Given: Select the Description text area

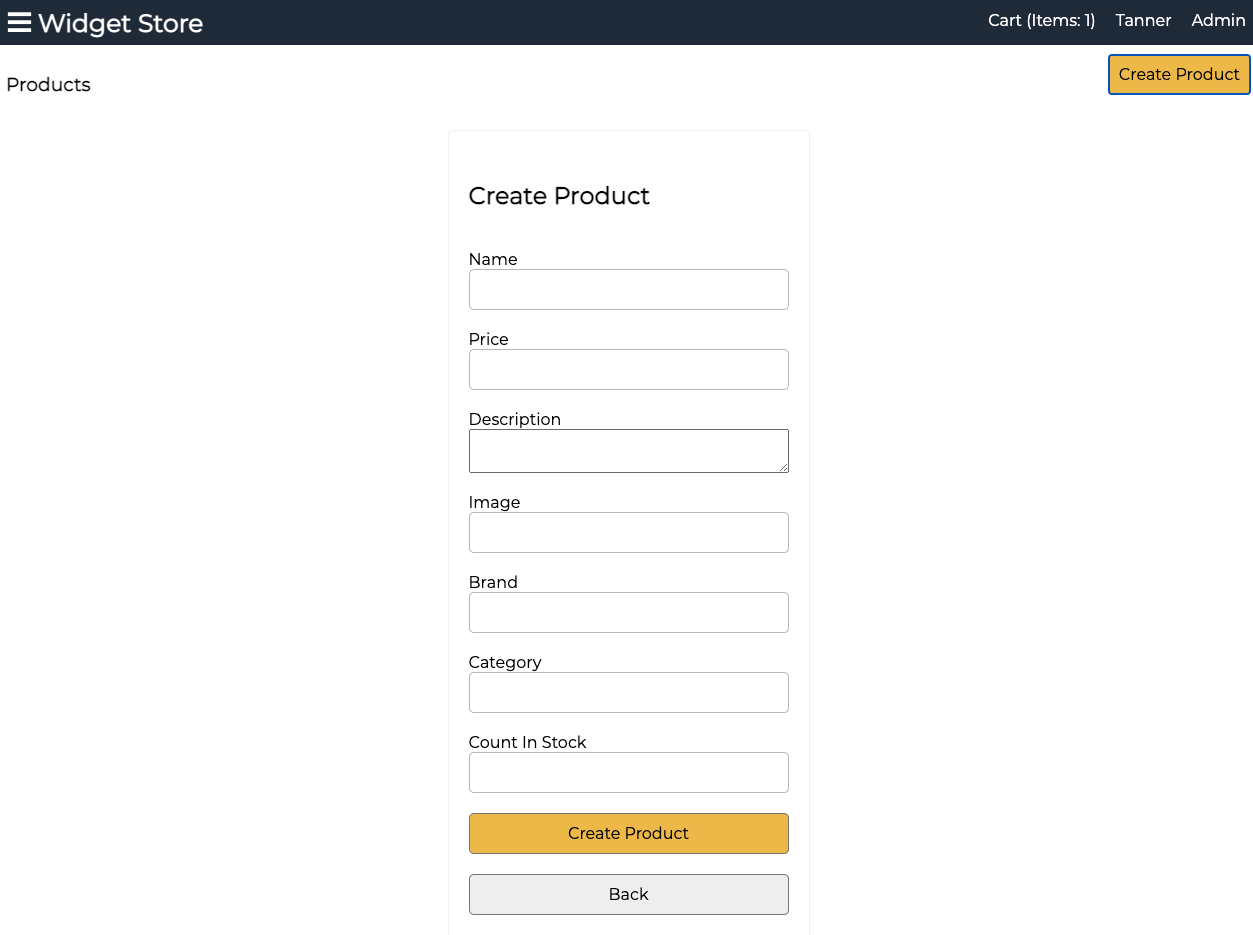Looking at the screenshot, I should pyautogui.click(x=628, y=450).
